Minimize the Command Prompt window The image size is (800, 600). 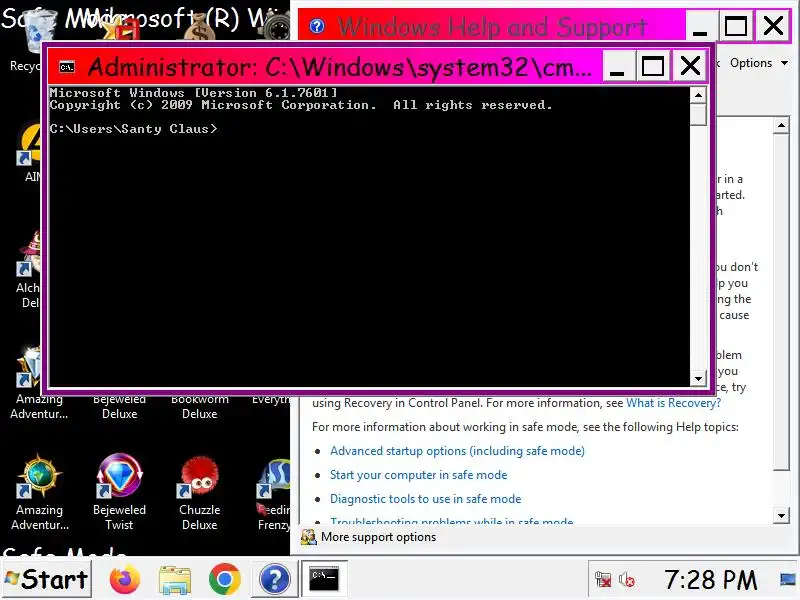pos(618,66)
